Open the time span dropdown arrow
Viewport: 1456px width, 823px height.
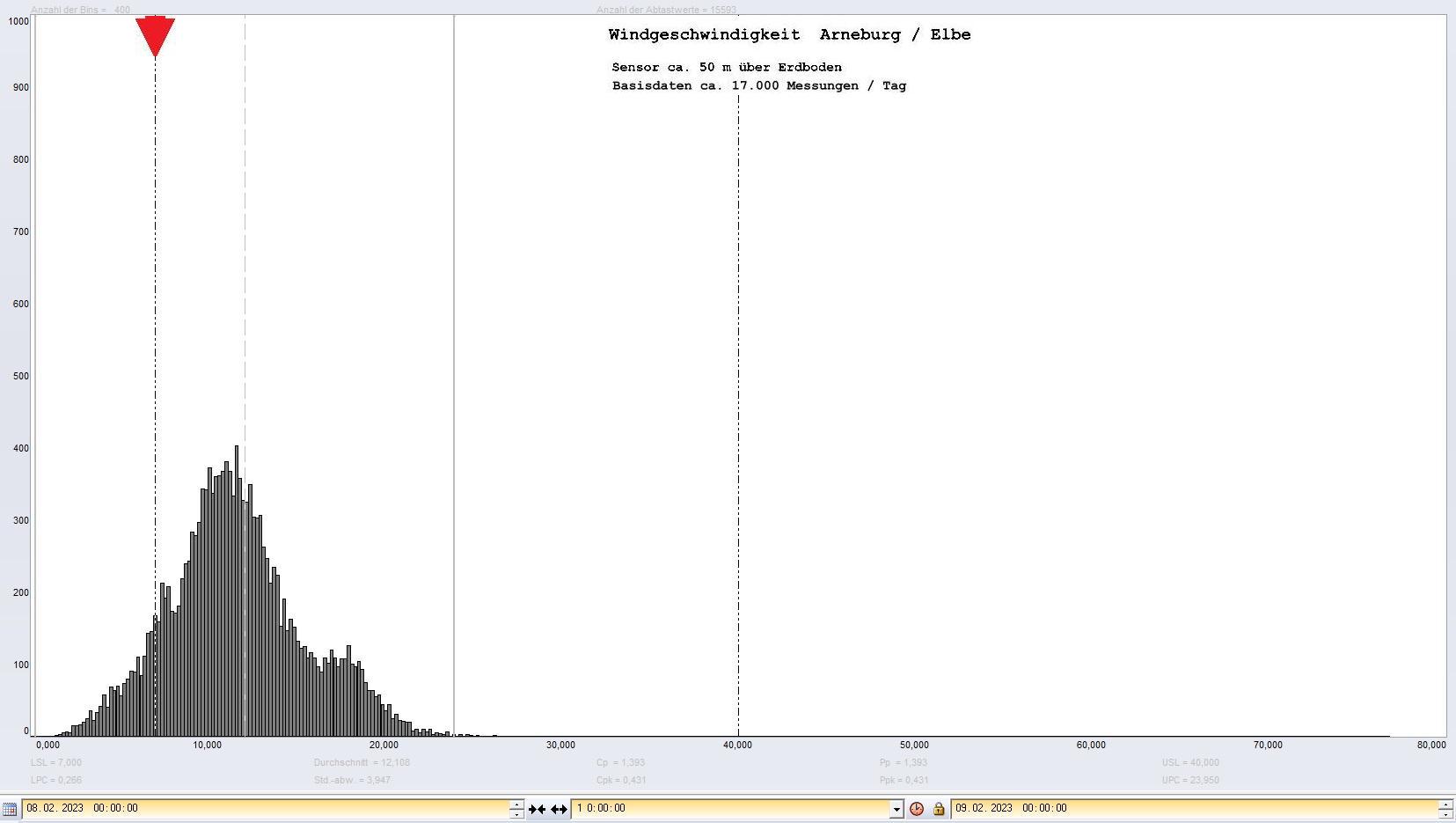point(896,809)
